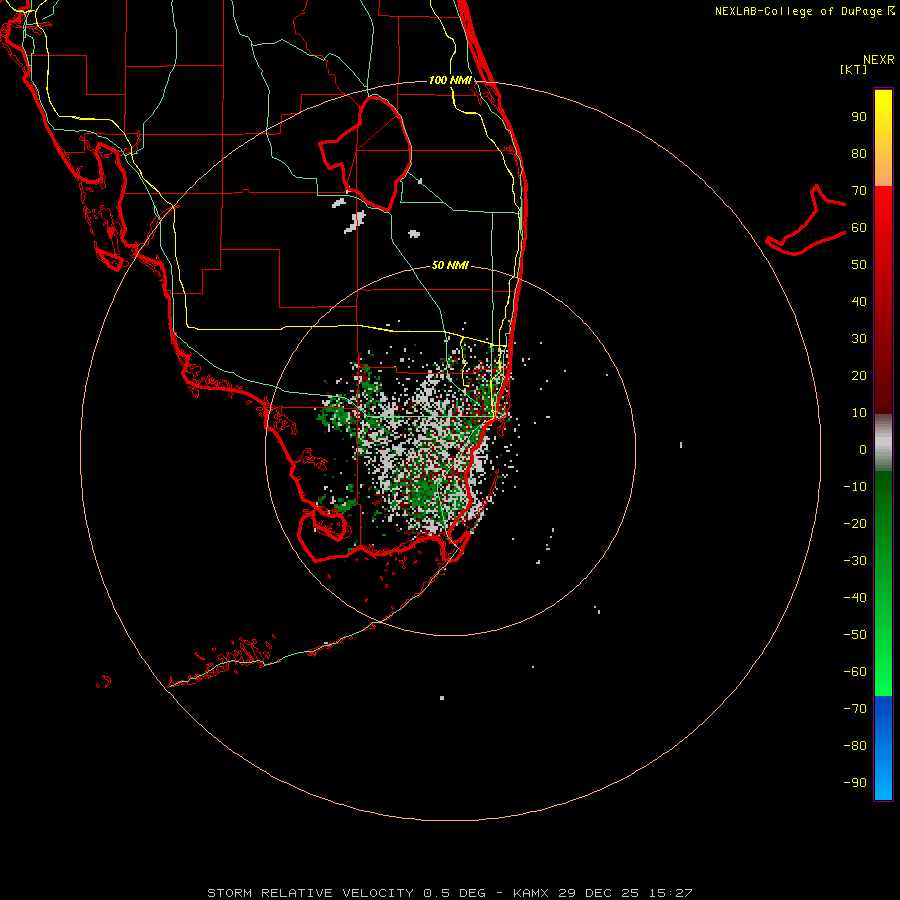The height and width of the screenshot is (900, 900).
Task: Click the 80 value on the velocity scale
Action: pos(859,154)
